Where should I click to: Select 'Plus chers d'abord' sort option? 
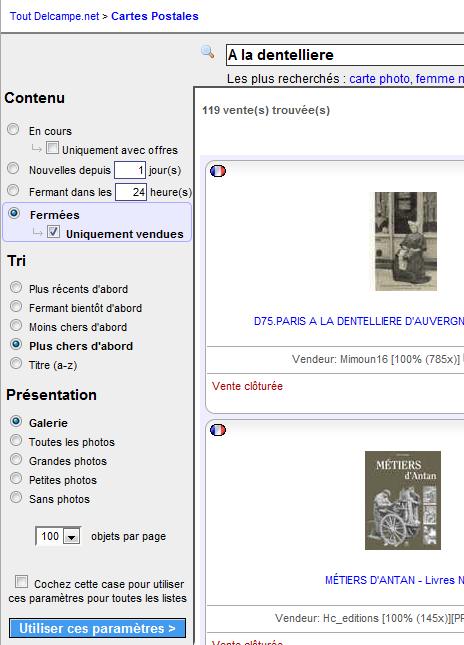16,344
